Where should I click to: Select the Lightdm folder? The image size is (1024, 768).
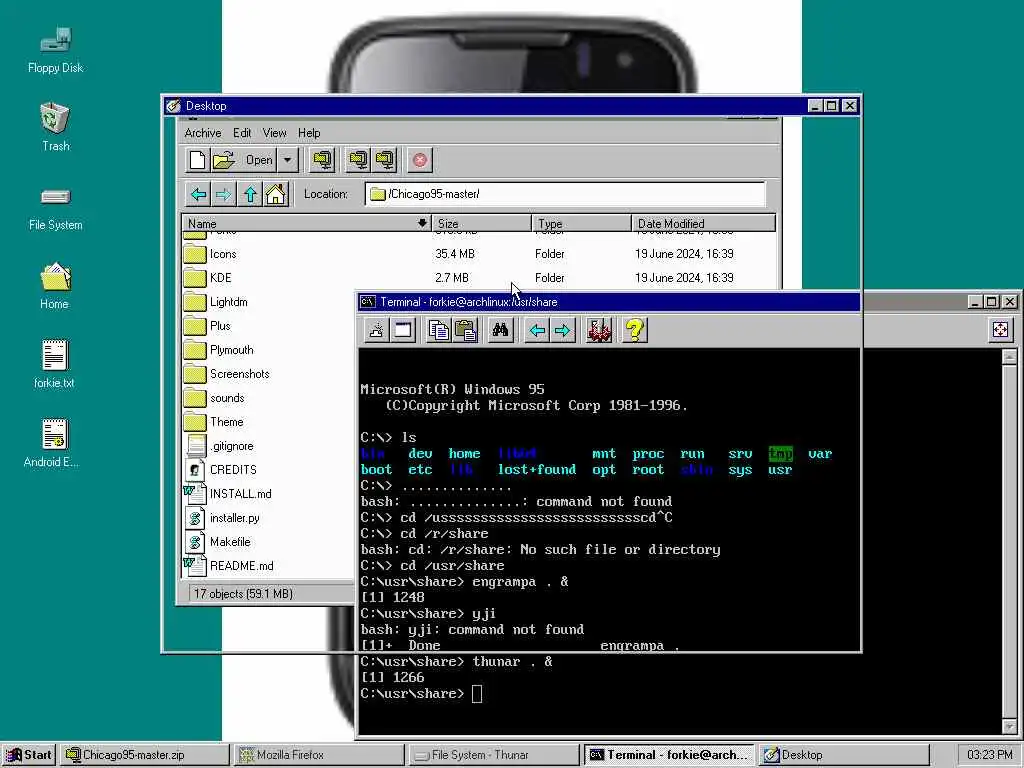click(228, 302)
